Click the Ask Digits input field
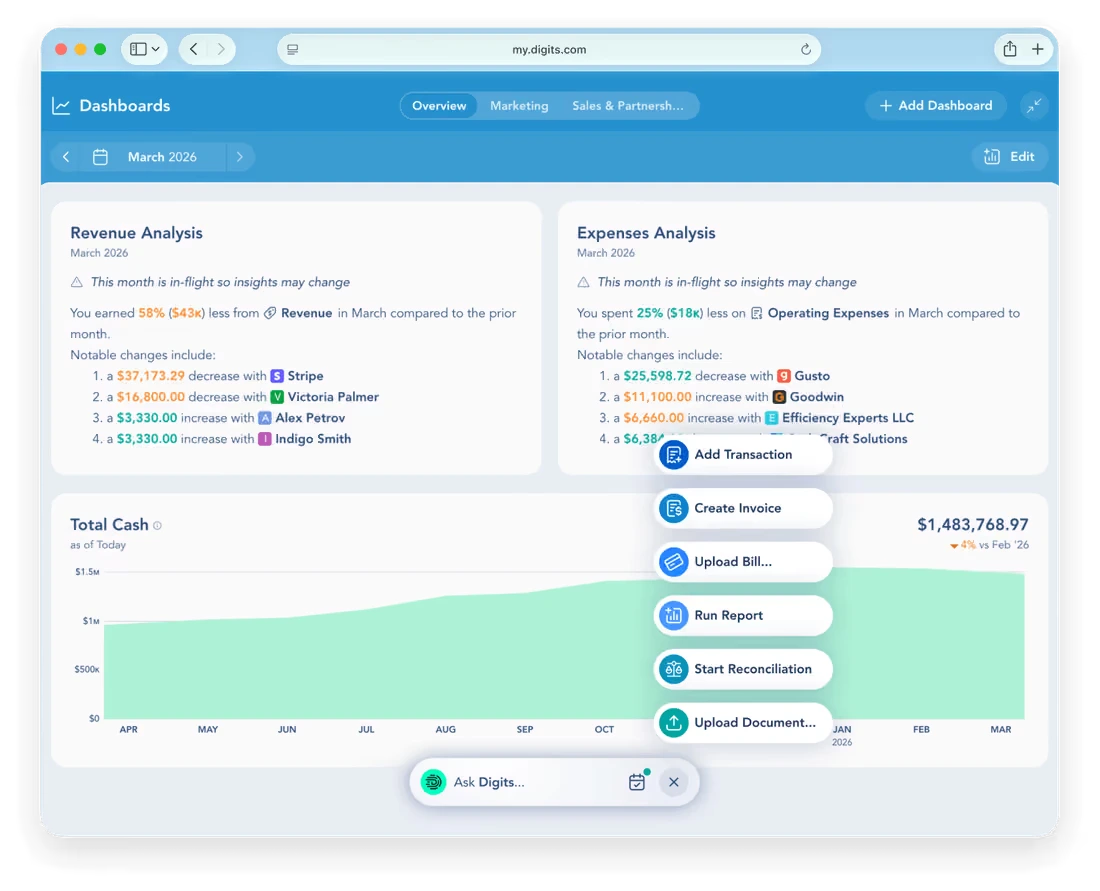 (x=533, y=782)
